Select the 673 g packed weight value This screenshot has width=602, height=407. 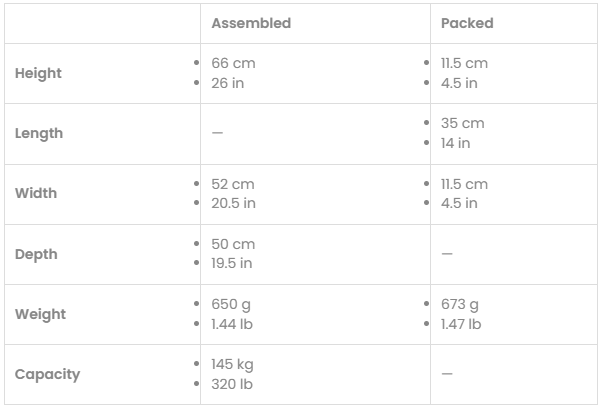[460, 304]
